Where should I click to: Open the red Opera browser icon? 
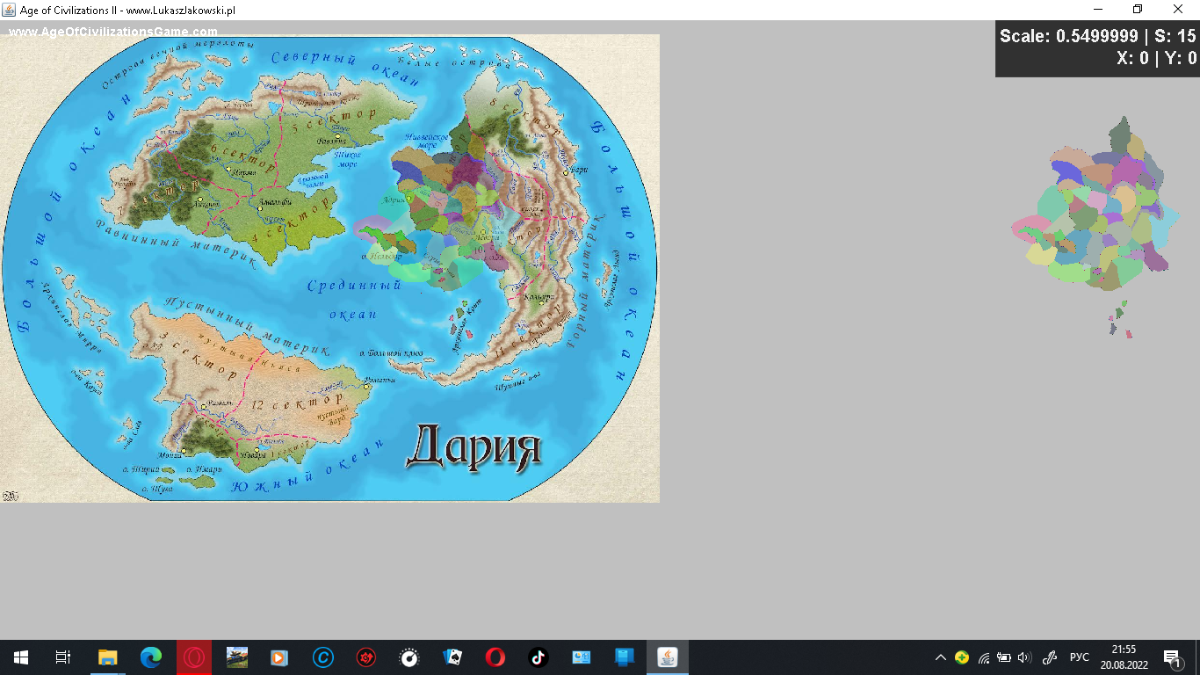coord(495,657)
